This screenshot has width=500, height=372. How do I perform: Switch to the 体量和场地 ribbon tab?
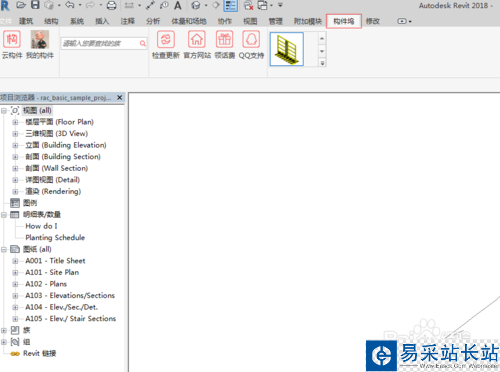[189, 21]
